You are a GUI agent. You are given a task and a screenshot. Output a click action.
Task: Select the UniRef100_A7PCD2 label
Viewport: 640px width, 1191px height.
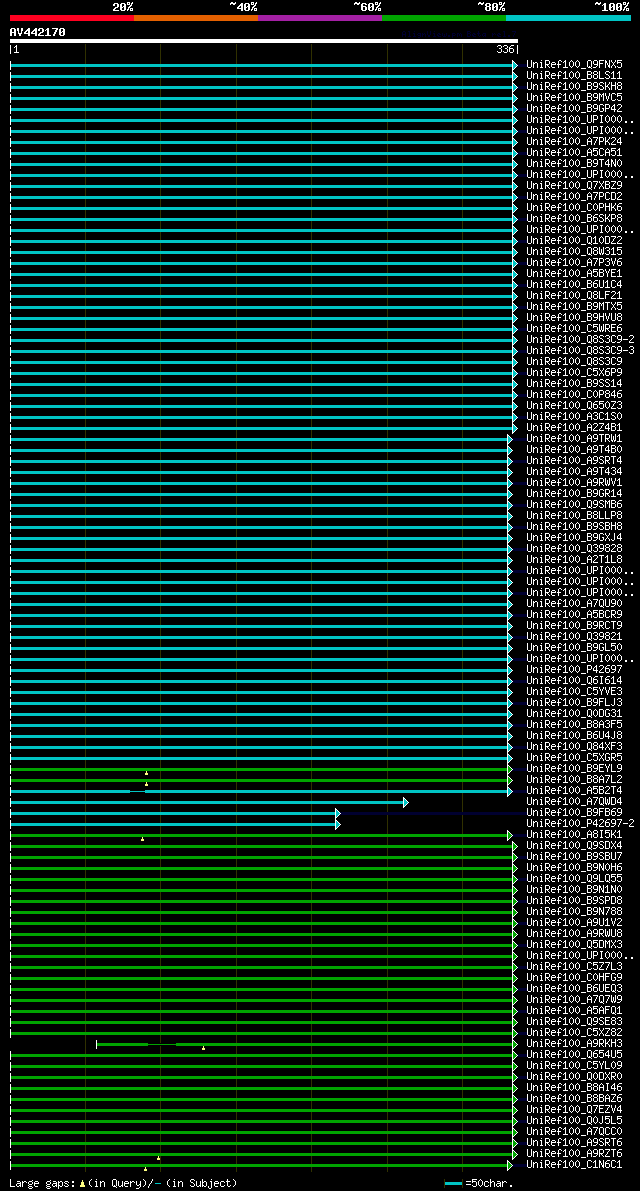[x=574, y=197]
